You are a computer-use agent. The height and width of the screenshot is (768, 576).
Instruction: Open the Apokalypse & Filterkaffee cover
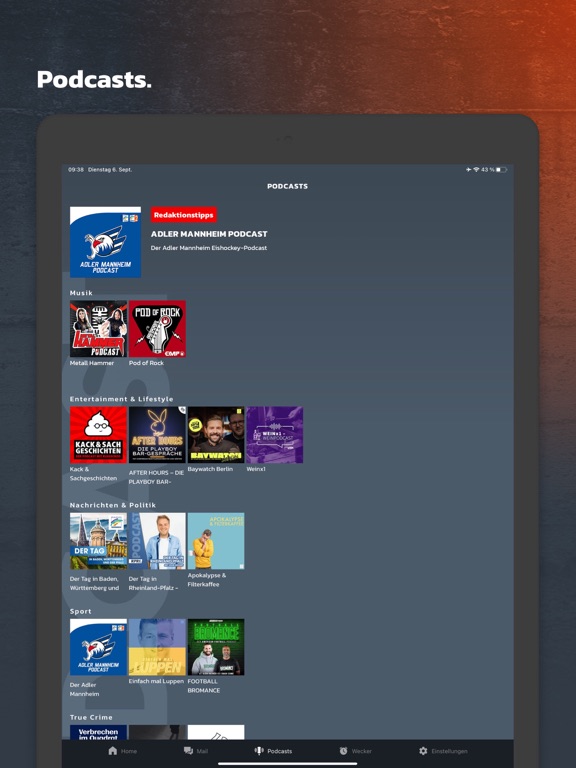click(x=216, y=541)
